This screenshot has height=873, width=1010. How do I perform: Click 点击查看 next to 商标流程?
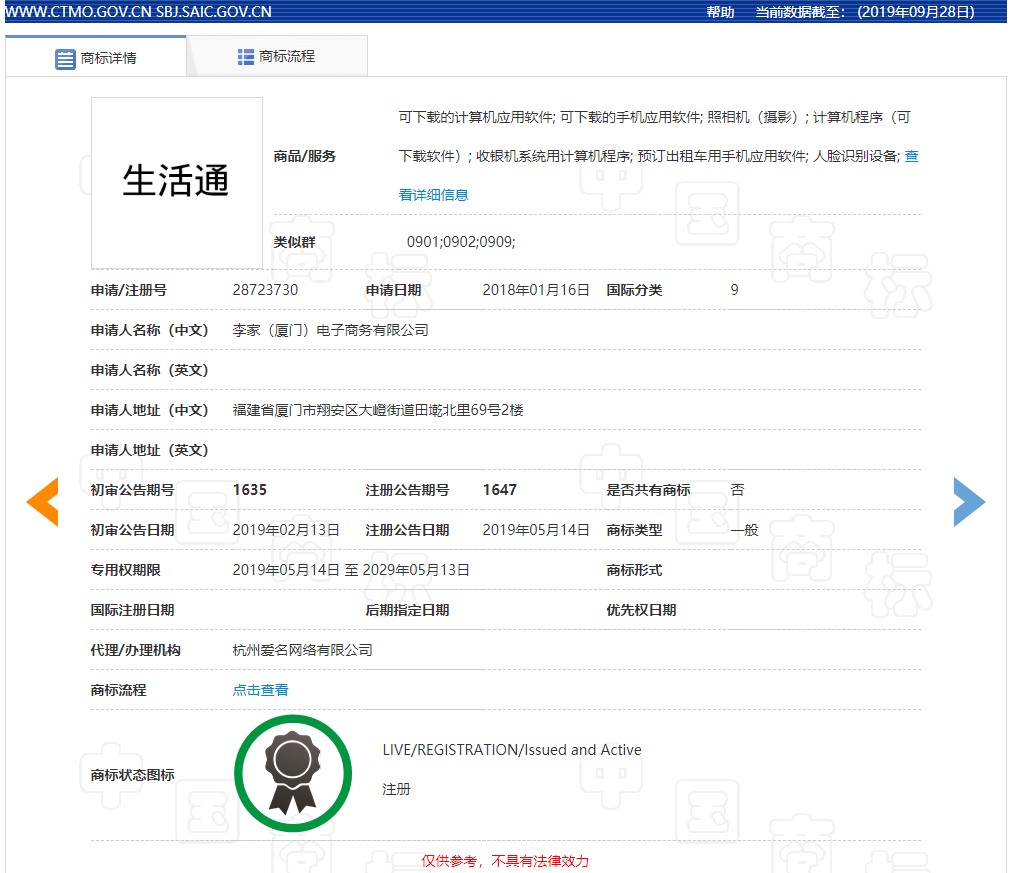click(261, 689)
